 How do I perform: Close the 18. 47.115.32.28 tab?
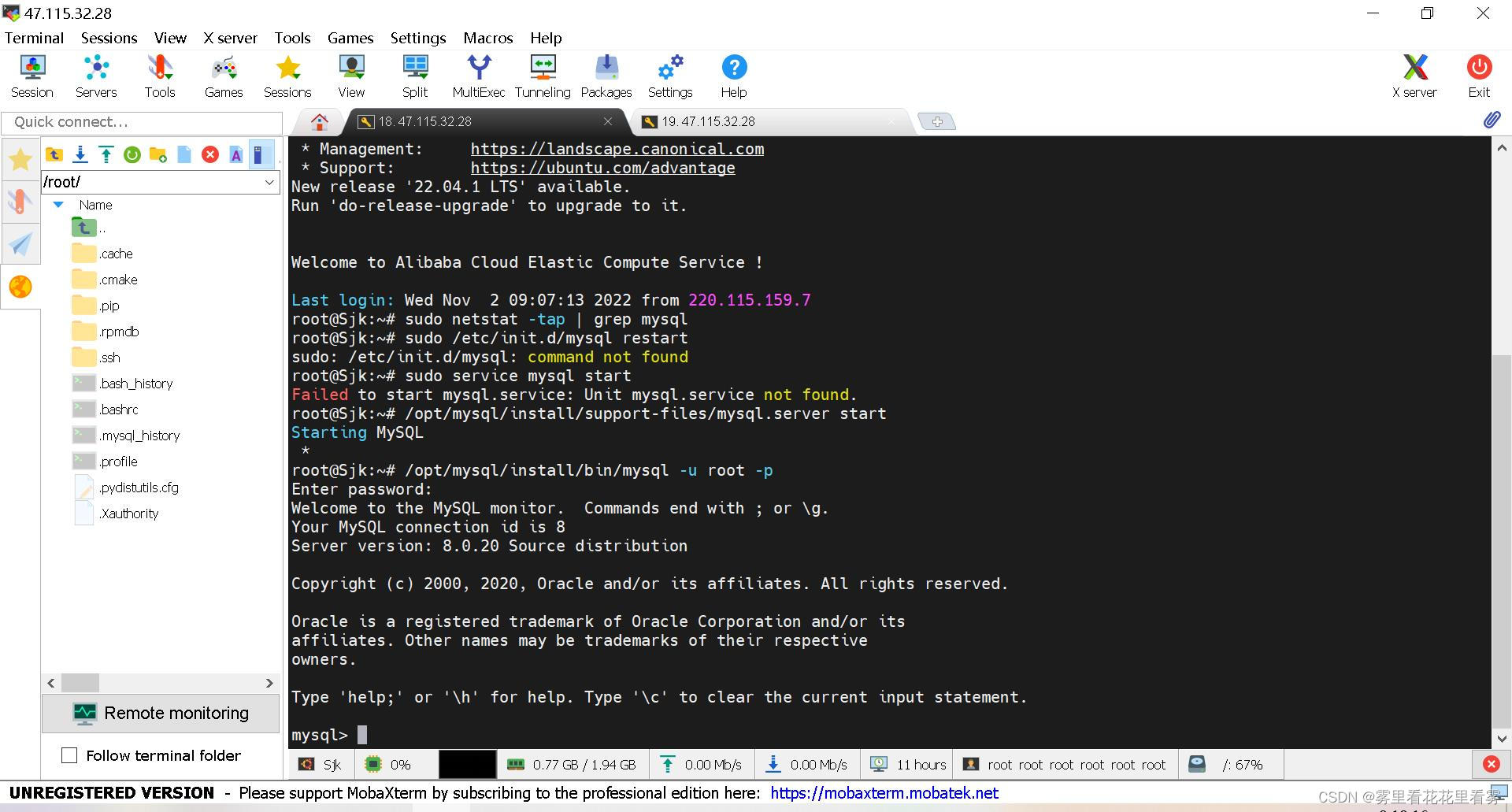click(608, 121)
